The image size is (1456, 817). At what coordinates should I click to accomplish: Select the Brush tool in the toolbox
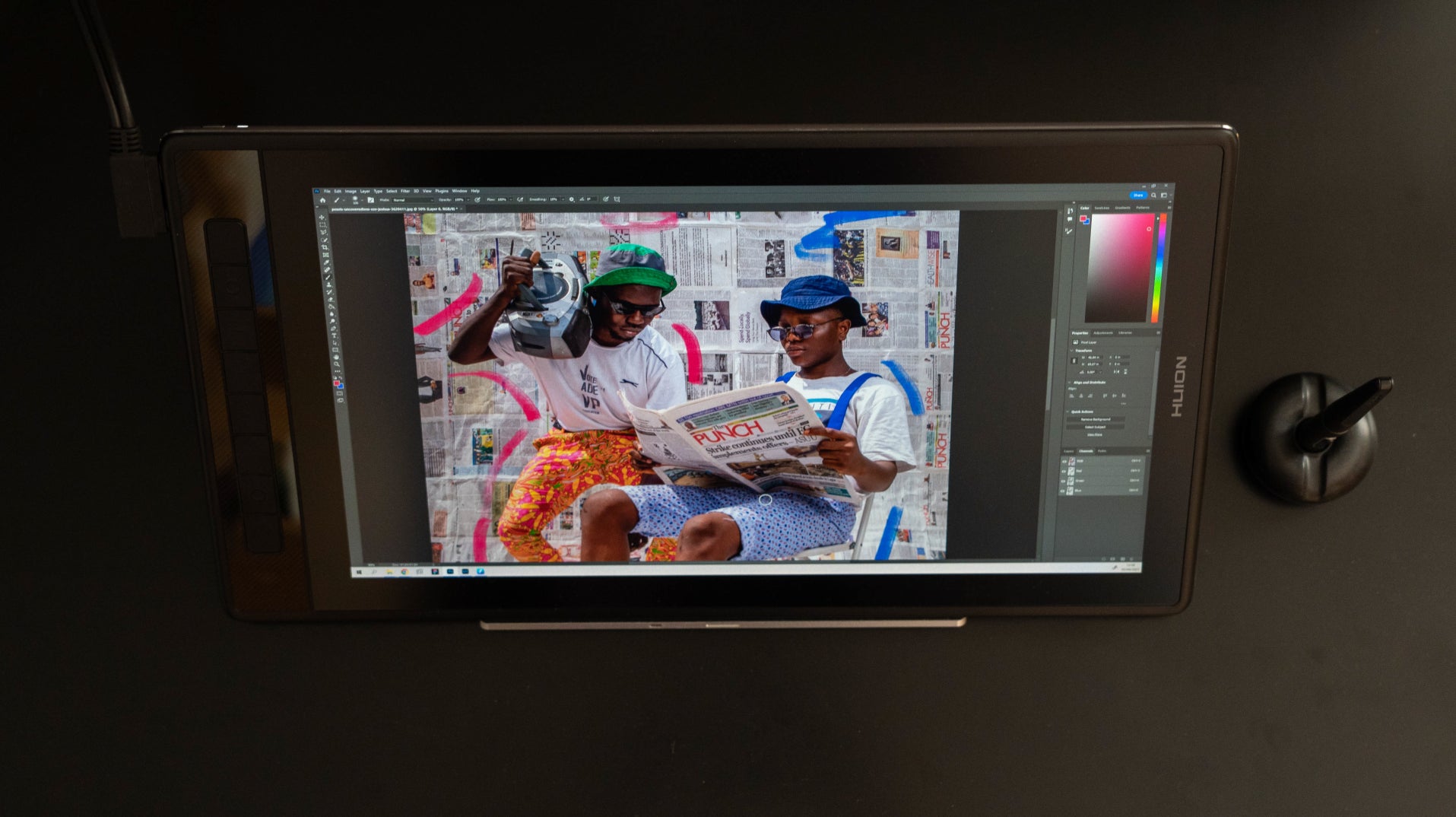[328, 278]
